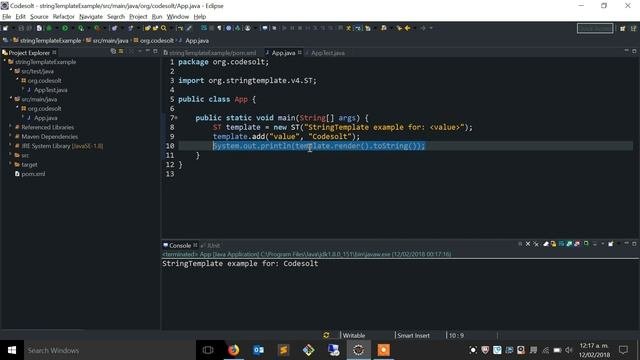Click Remove All Terminated Launches icon in Console
Screen dimensions: 640x360
pos(536,244)
